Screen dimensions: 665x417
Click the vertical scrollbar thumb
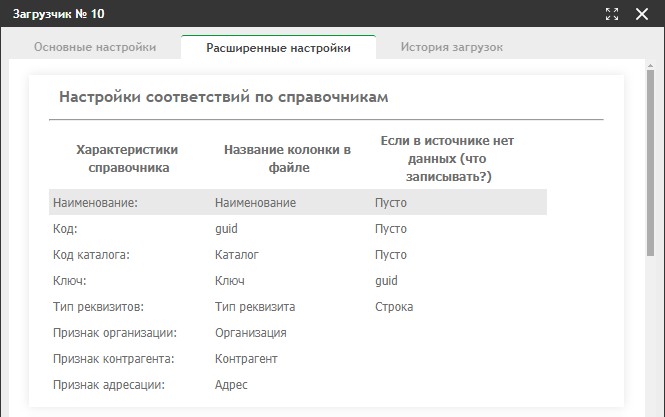(650, 162)
